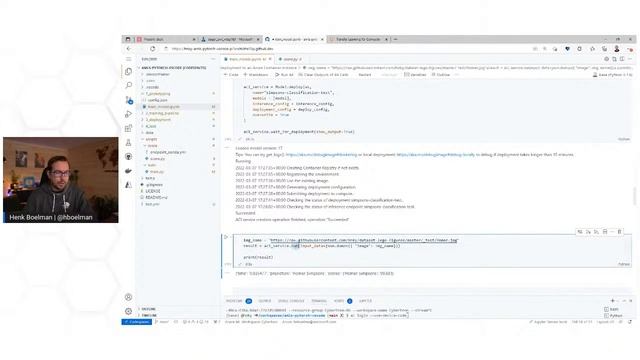Open the Search view in activity bar
640x360 pixels.
coord(129,86)
